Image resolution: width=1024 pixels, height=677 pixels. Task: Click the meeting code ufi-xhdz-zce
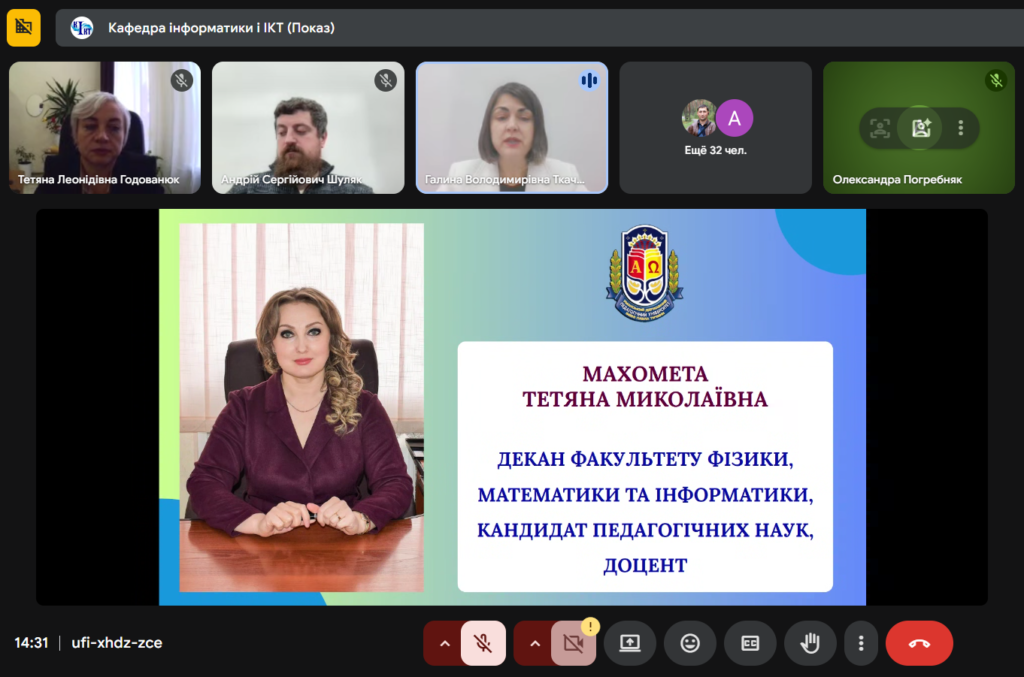(x=117, y=643)
